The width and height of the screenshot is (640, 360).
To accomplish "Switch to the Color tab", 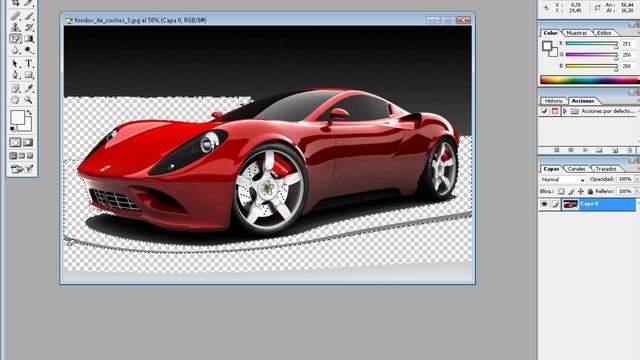I will pos(550,33).
